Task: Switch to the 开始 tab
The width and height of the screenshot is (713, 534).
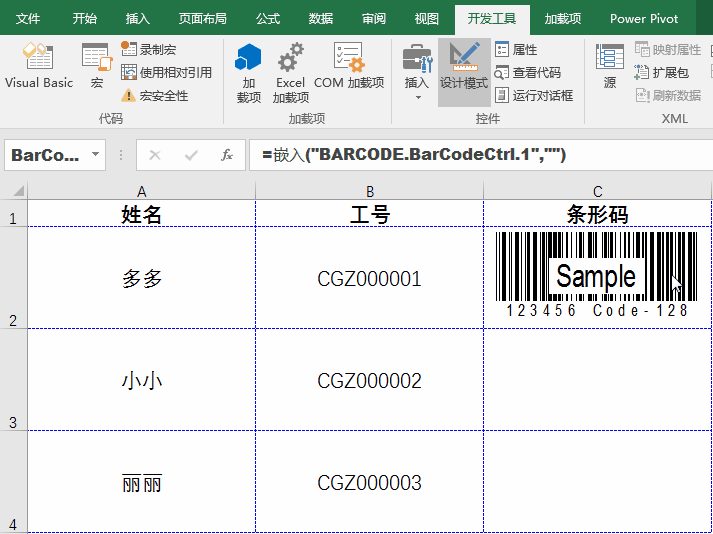Action: pos(85,19)
